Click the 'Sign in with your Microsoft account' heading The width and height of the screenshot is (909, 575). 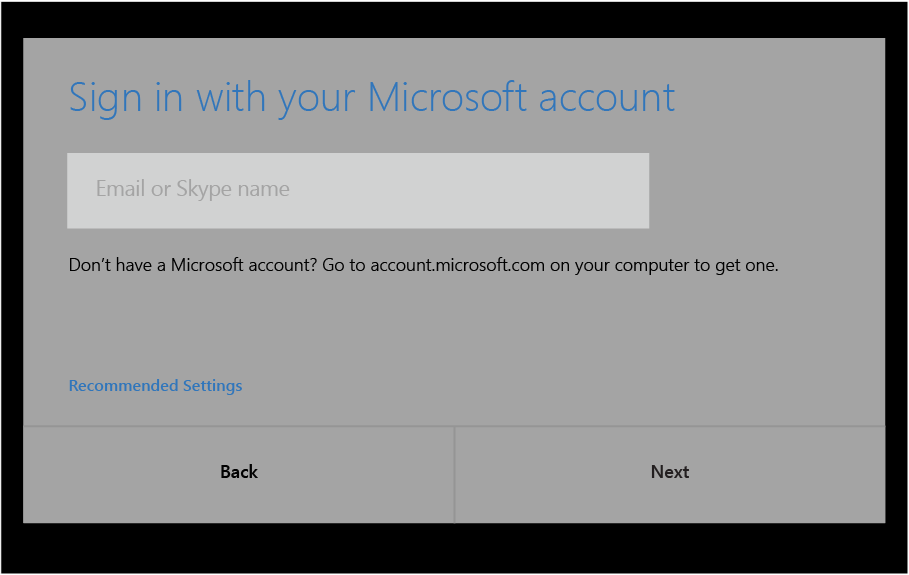click(371, 98)
